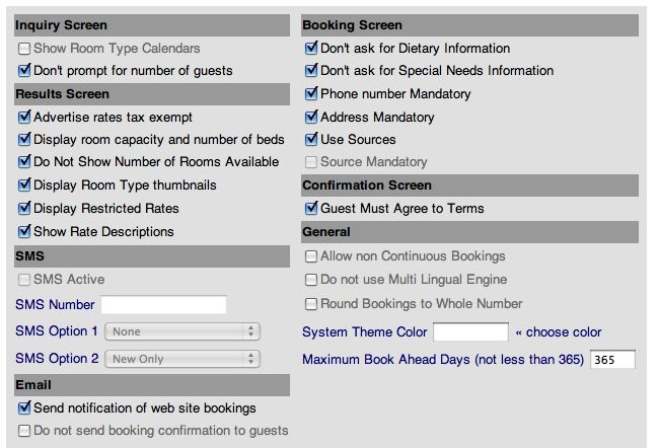Open the SMS Option 1 dropdown

pos(182,332)
